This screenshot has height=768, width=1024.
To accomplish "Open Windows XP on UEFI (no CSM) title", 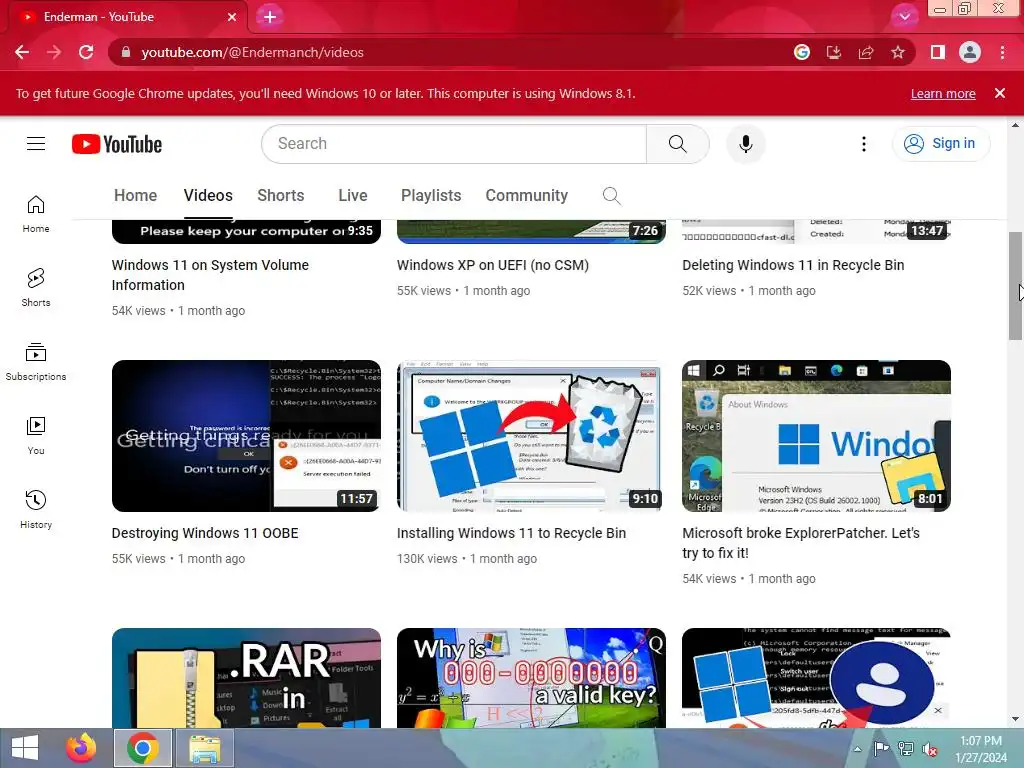I will [493, 265].
